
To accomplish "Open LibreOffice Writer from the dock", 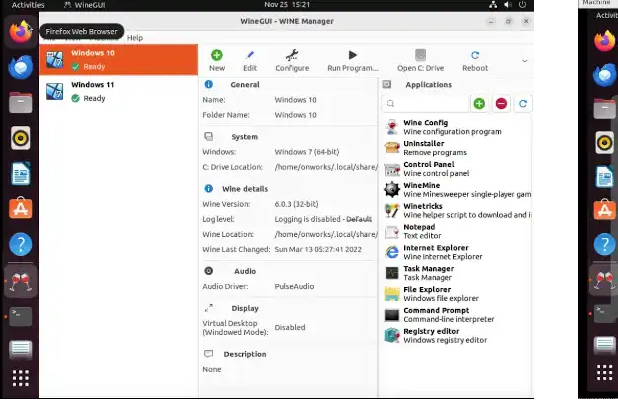I will (20, 173).
